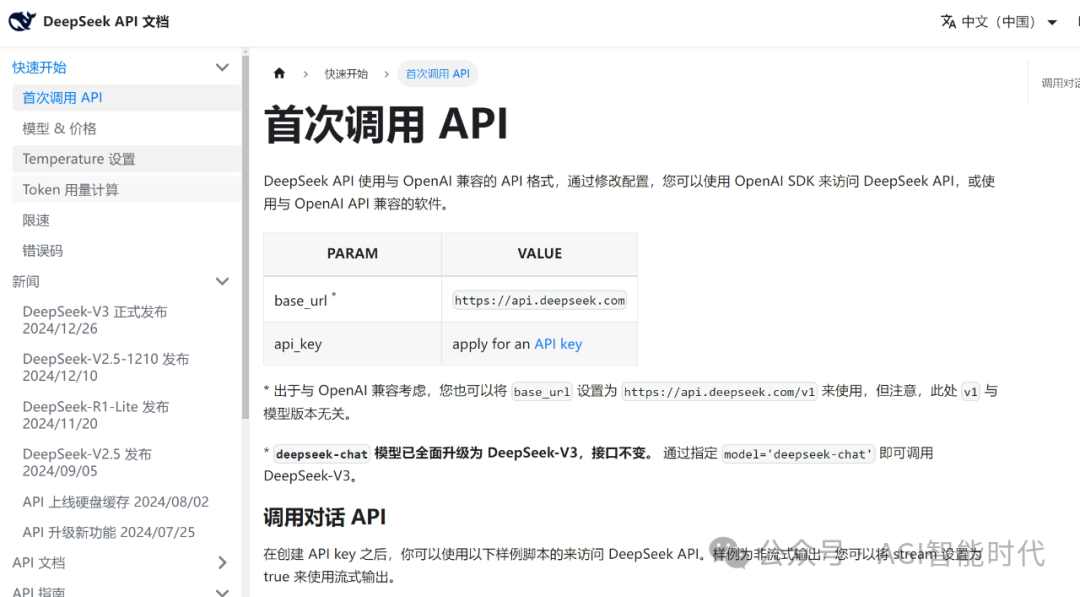Click 快速开始 sidebar category label
The width and height of the screenshot is (1080, 597).
[39, 67]
